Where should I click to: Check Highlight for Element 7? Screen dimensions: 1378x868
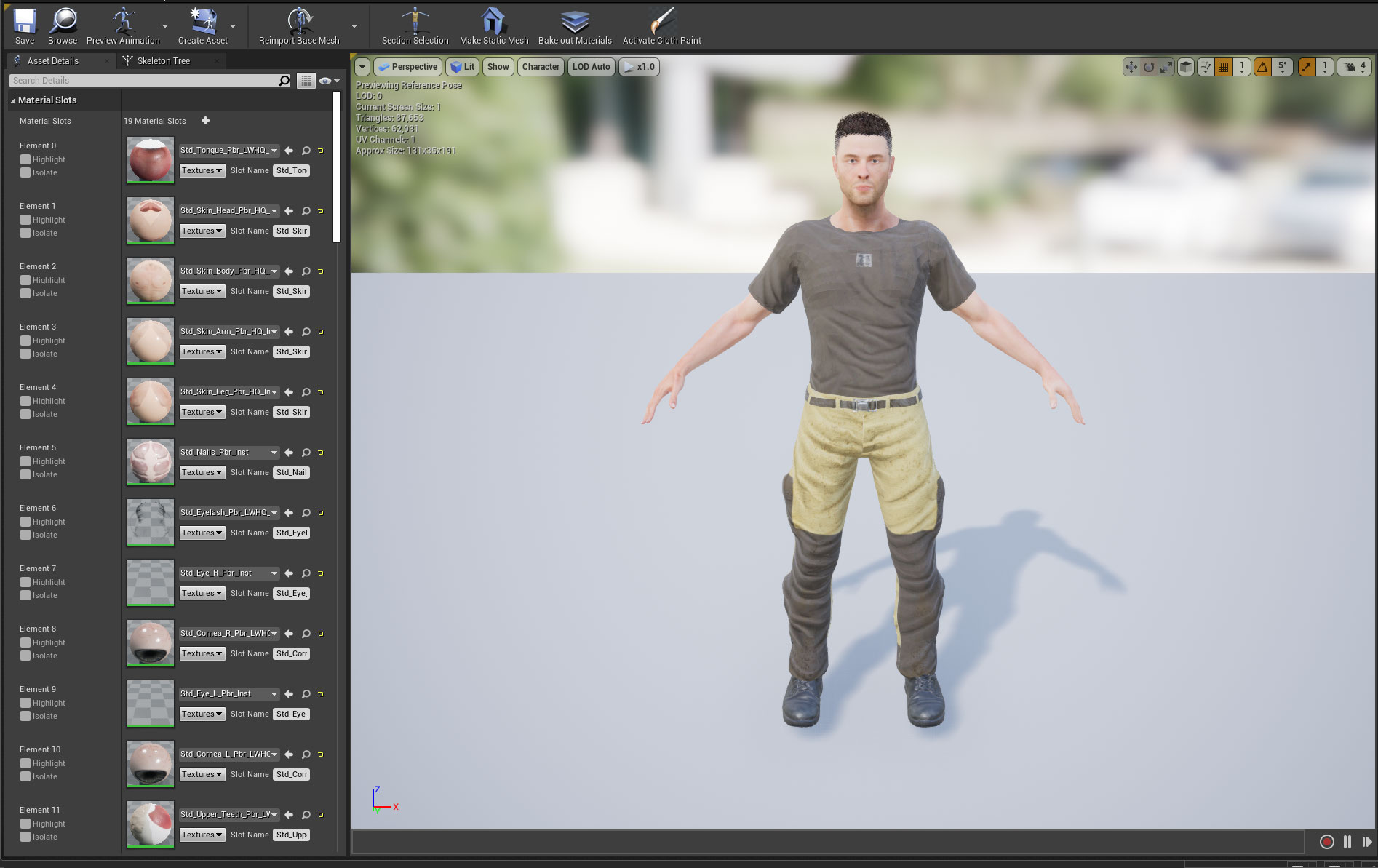pyautogui.click(x=25, y=582)
